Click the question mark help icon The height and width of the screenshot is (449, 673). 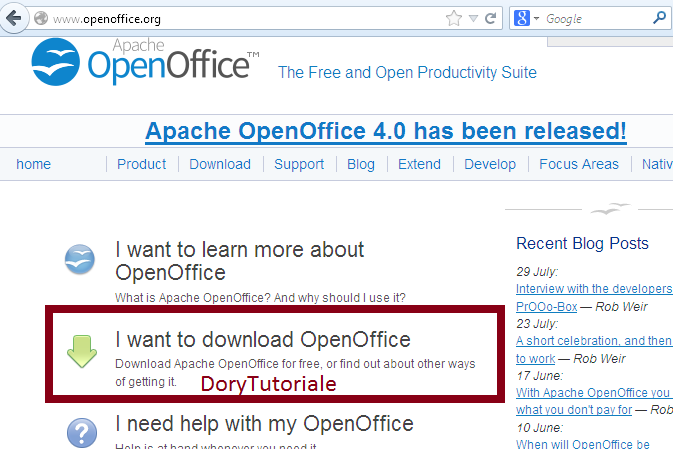(82, 433)
